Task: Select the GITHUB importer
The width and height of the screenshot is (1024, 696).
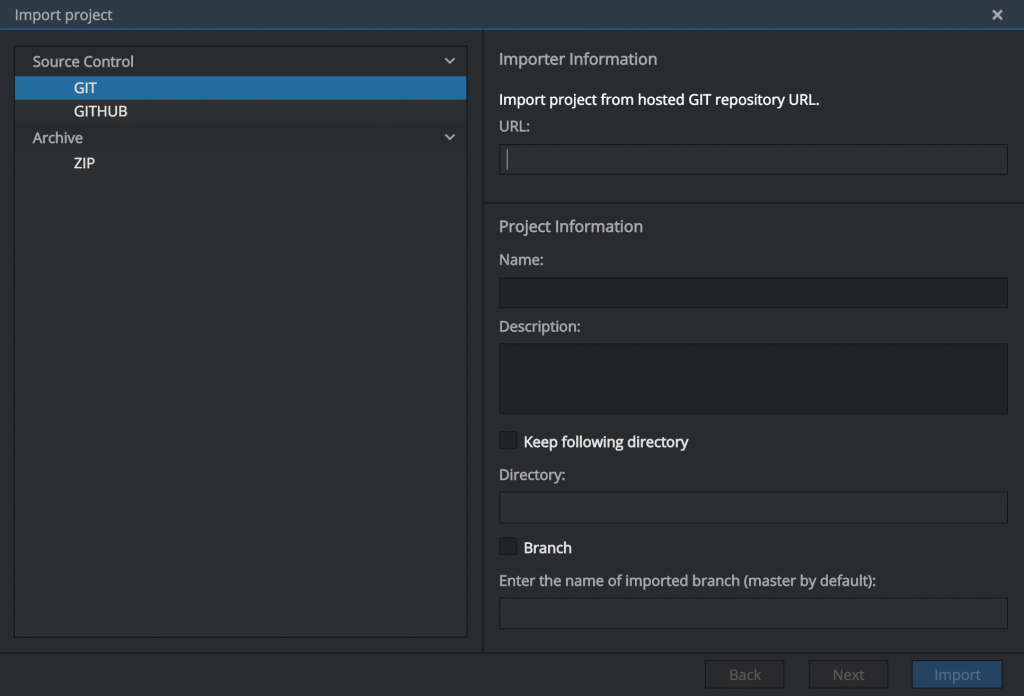Action: coord(100,112)
